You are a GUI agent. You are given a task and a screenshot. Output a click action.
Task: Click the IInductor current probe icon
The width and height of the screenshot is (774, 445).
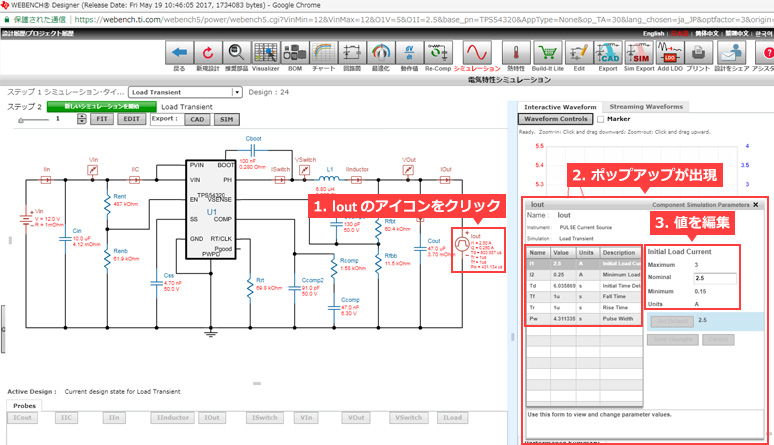356,180
